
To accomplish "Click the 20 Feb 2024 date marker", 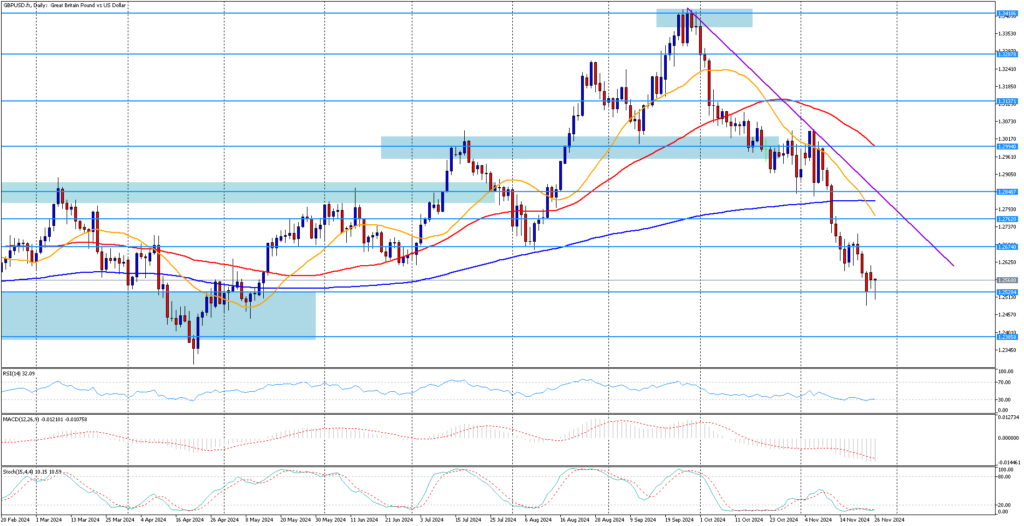I will point(16,520).
